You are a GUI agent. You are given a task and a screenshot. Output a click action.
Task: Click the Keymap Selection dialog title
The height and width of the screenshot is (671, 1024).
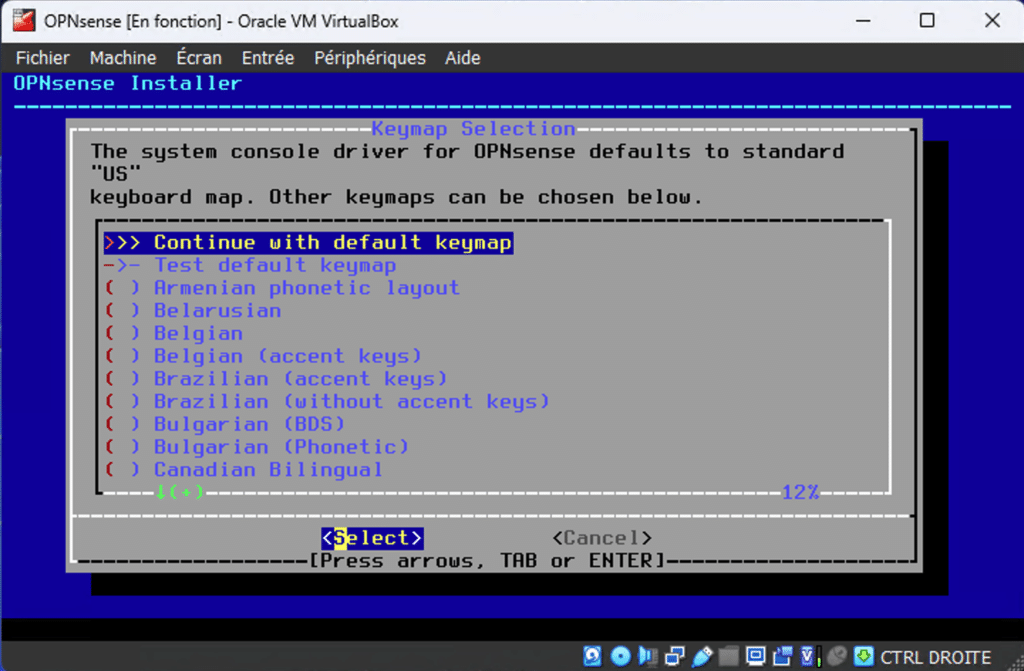click(473, 129)
